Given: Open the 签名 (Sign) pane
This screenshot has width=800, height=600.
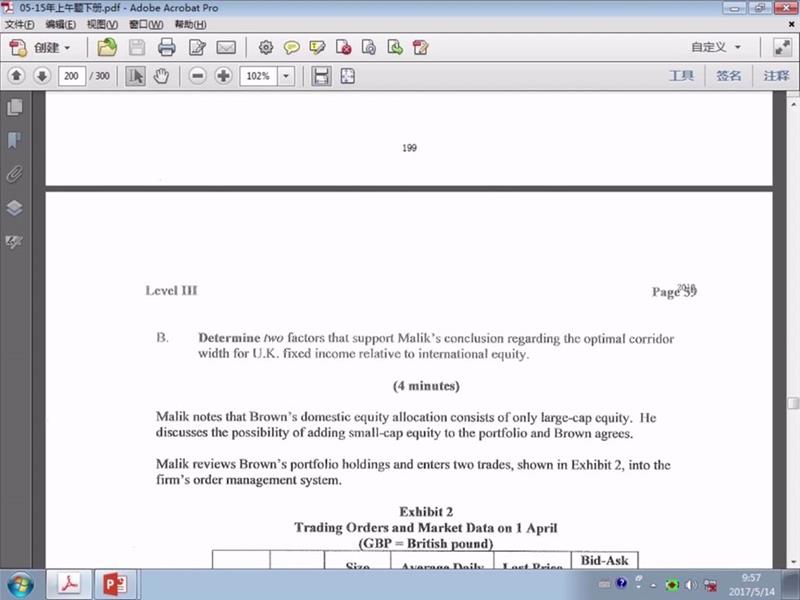Looking at the screenshot, I should tap(729, 76).
